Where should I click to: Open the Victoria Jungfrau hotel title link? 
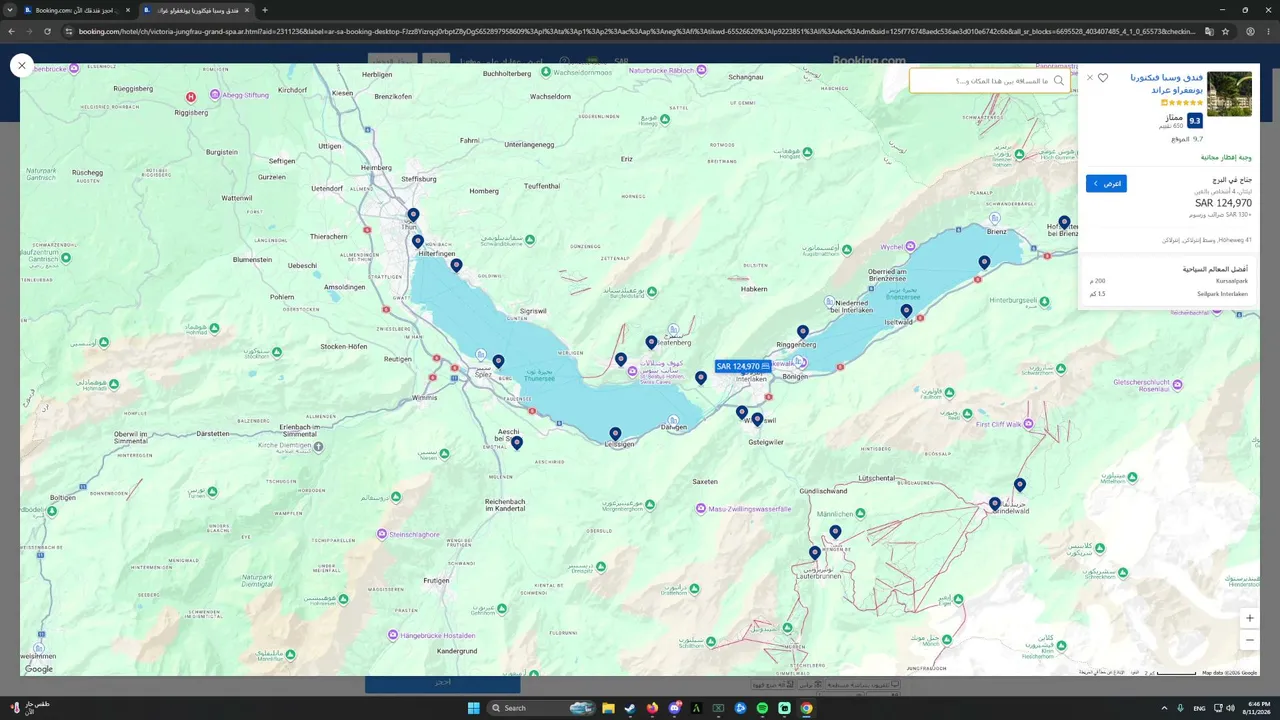pyautogui.click(x=1166, y=83)
